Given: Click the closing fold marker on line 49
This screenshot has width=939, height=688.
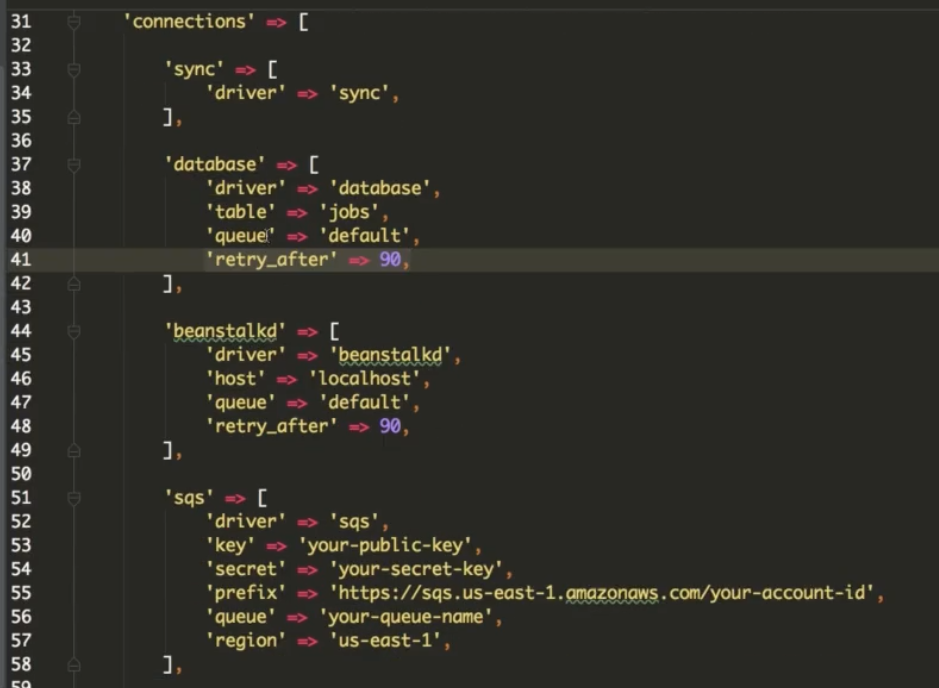Looking at the screenshot, I should click(x=74, y=451).
